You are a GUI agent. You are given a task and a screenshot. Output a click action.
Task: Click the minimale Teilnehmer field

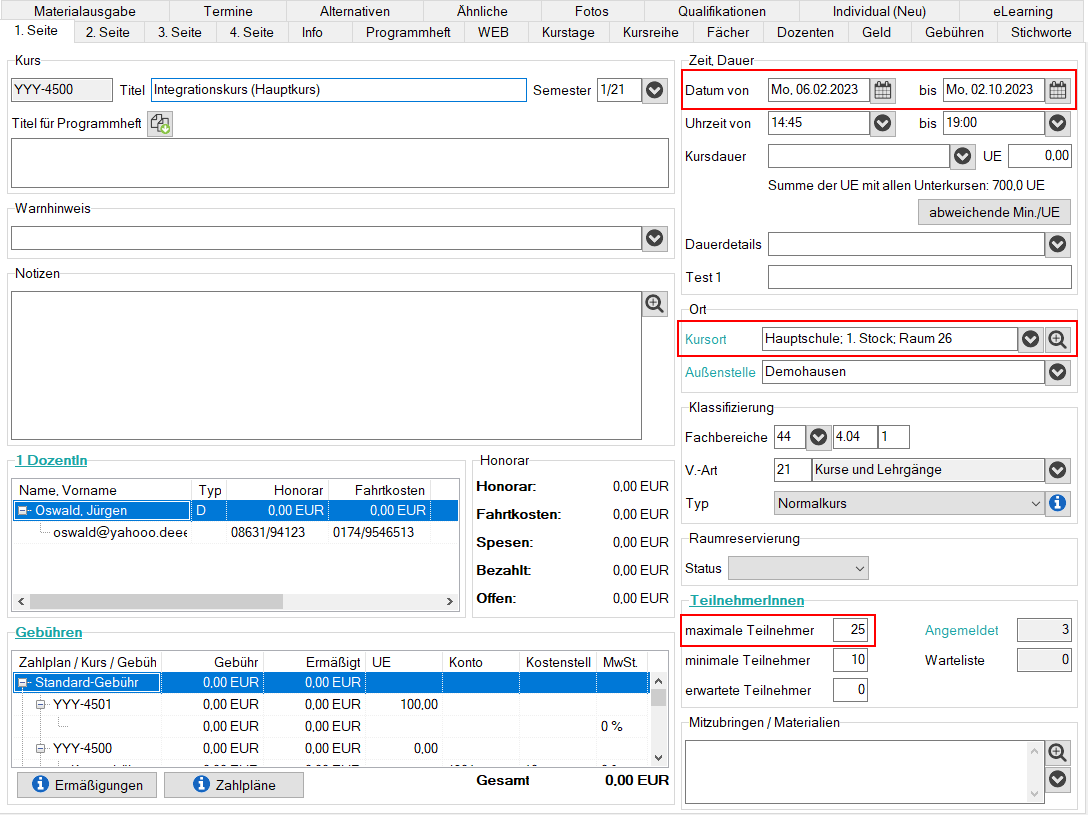point(850,660)
